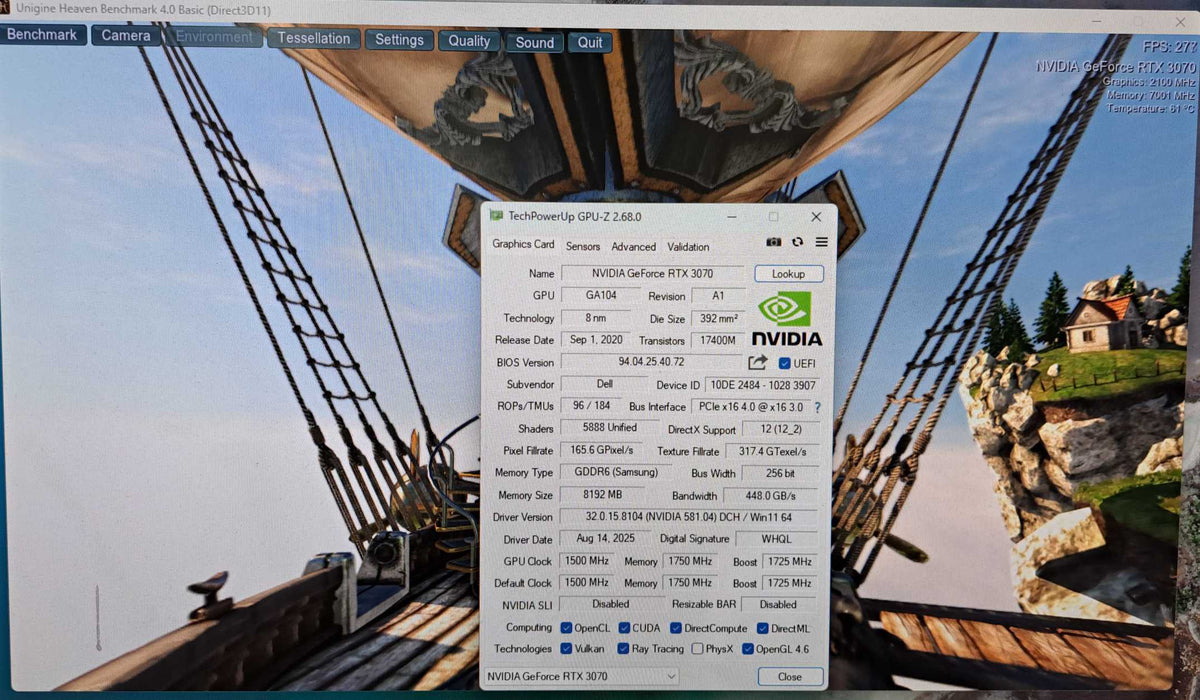1200x700 pixels.
Task: Toggle the OpenGL 4.6 checkbox
Action: coord(748,649)
